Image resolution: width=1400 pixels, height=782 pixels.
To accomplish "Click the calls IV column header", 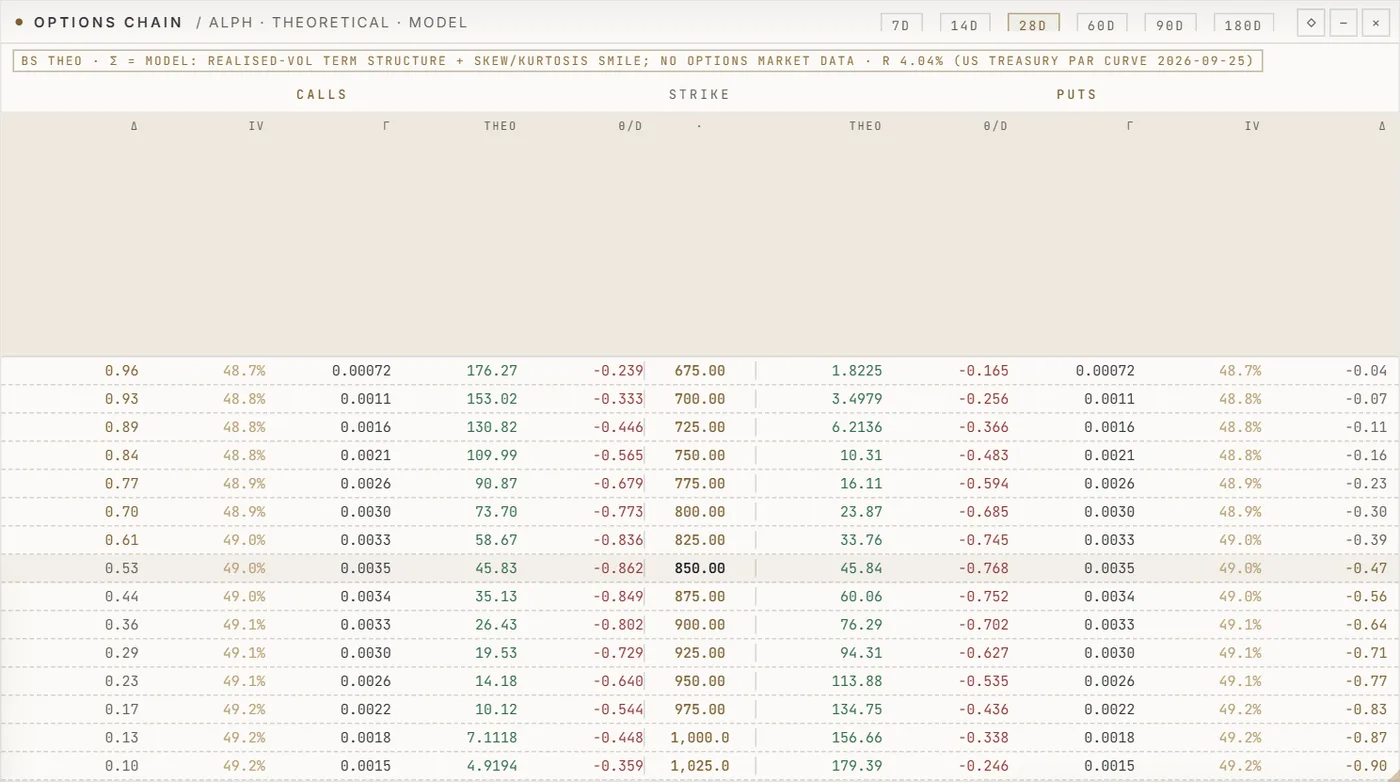I will 256,126.
